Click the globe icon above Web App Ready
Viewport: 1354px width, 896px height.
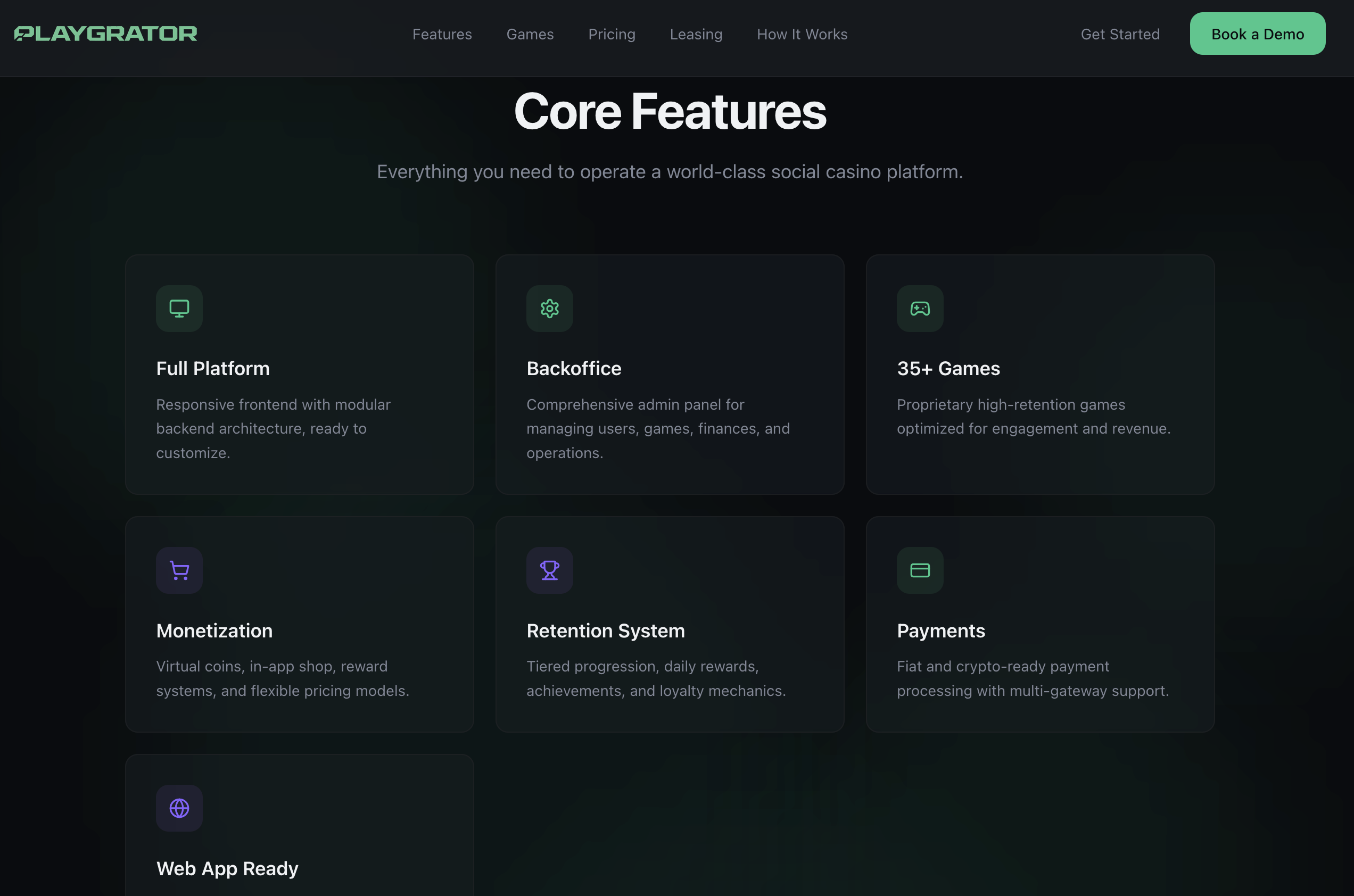179,808
